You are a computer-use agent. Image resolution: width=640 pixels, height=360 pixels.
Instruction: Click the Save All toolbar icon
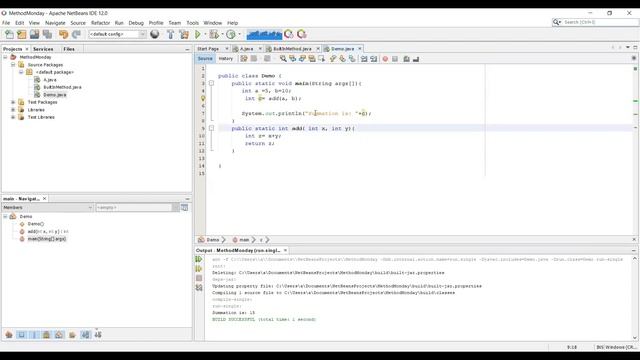47,34
